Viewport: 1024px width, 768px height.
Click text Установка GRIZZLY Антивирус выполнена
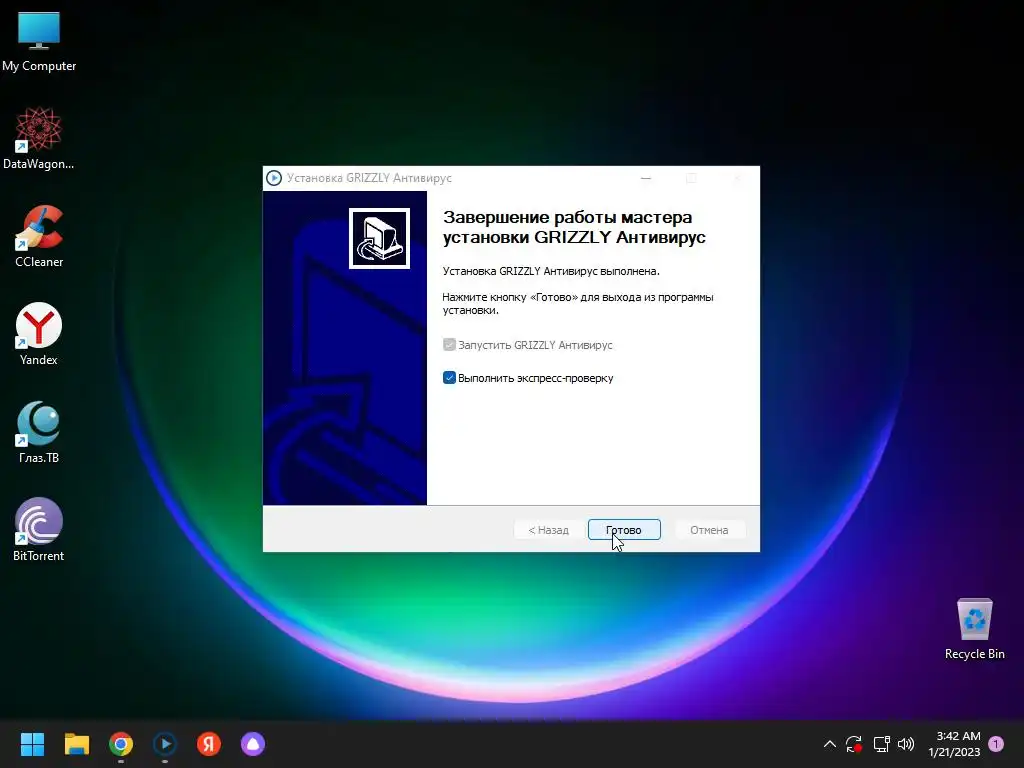click(x=551, y=271)
